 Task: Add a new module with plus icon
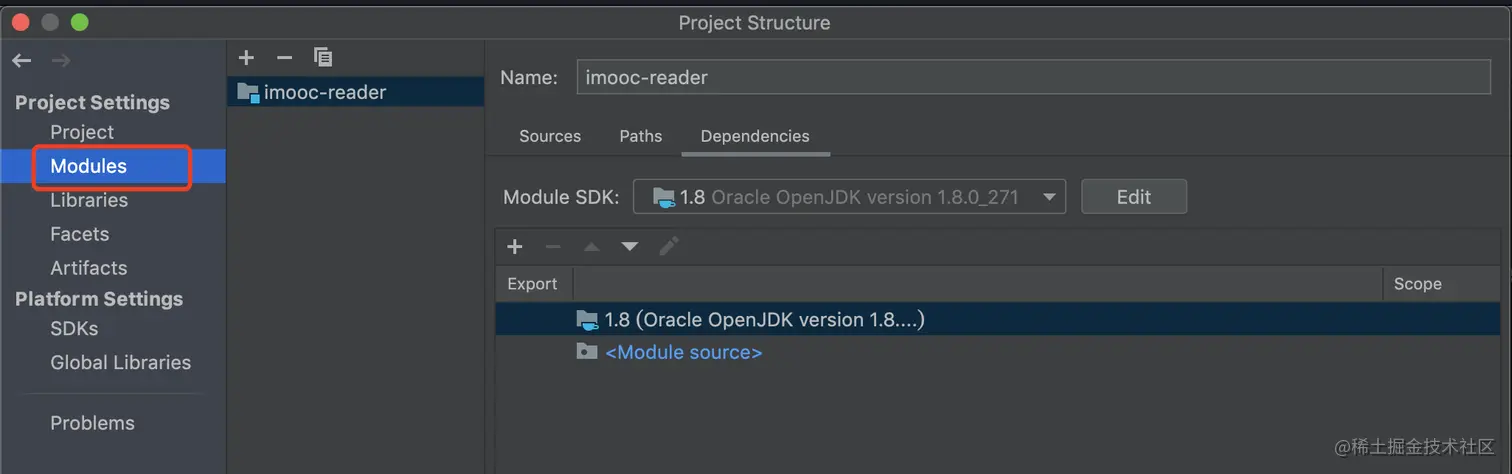click(247, 57)
